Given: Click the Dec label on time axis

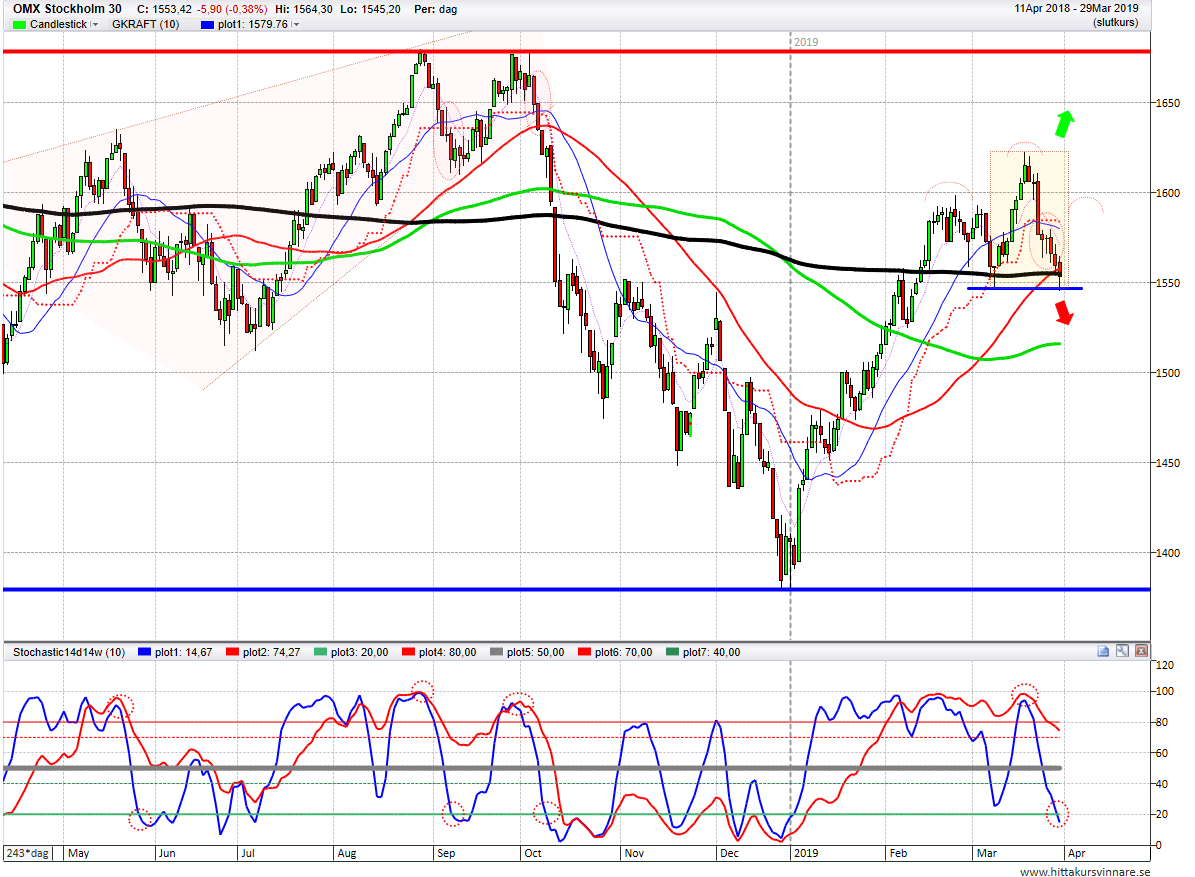Looking at the screenshot, I should point(729,853).
